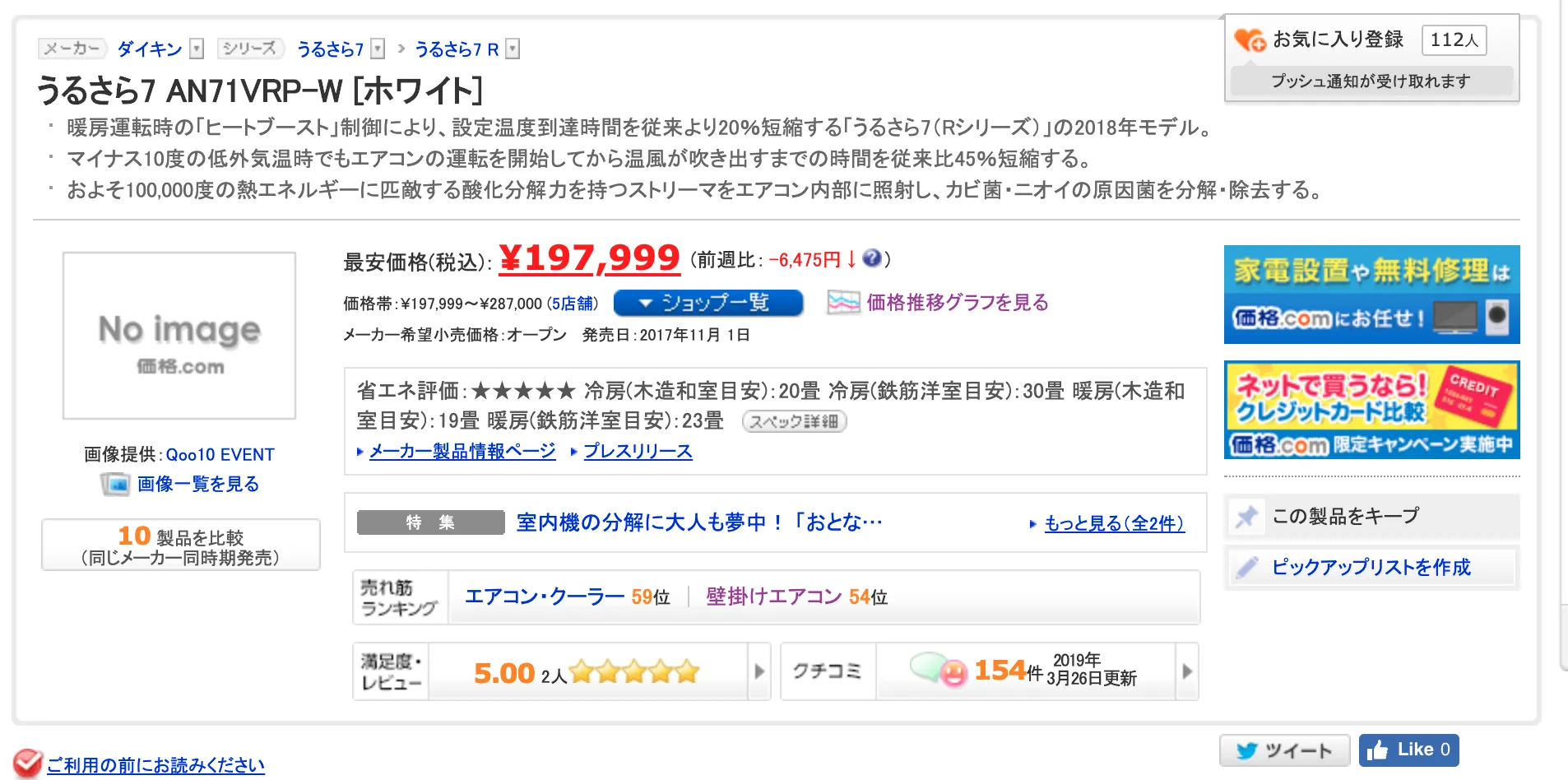Image resolution: width=1568 pixels, height=780 pixels.
Task: Open the ダイキン maker dropdown arrow
Action: (197, 49)
